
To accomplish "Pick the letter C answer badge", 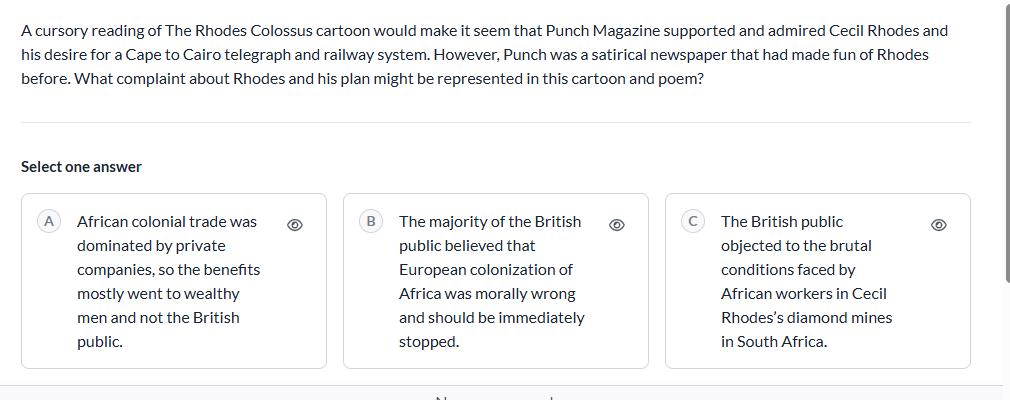I will click(x=692, y=221).
